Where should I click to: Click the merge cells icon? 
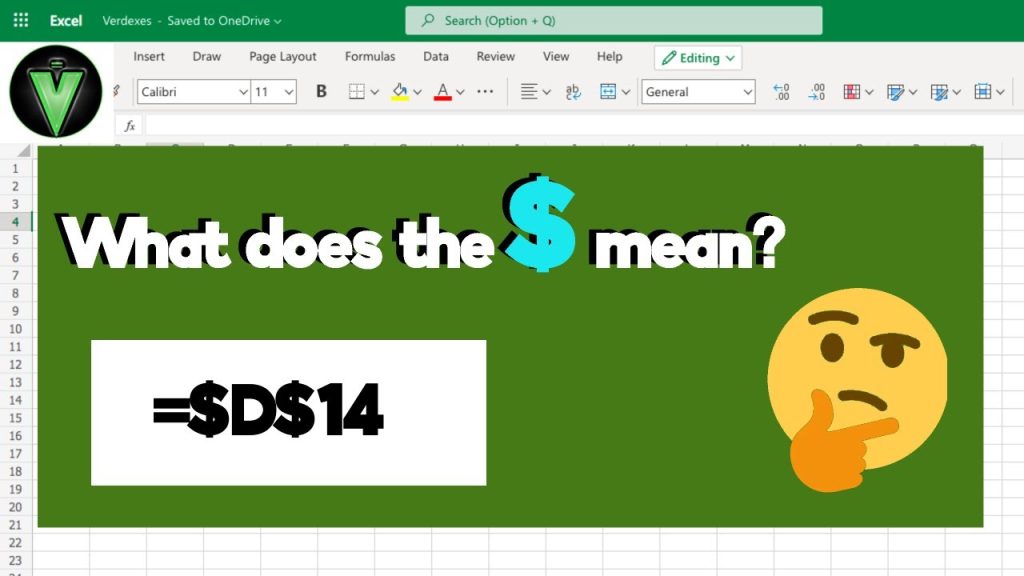[608, 92]
